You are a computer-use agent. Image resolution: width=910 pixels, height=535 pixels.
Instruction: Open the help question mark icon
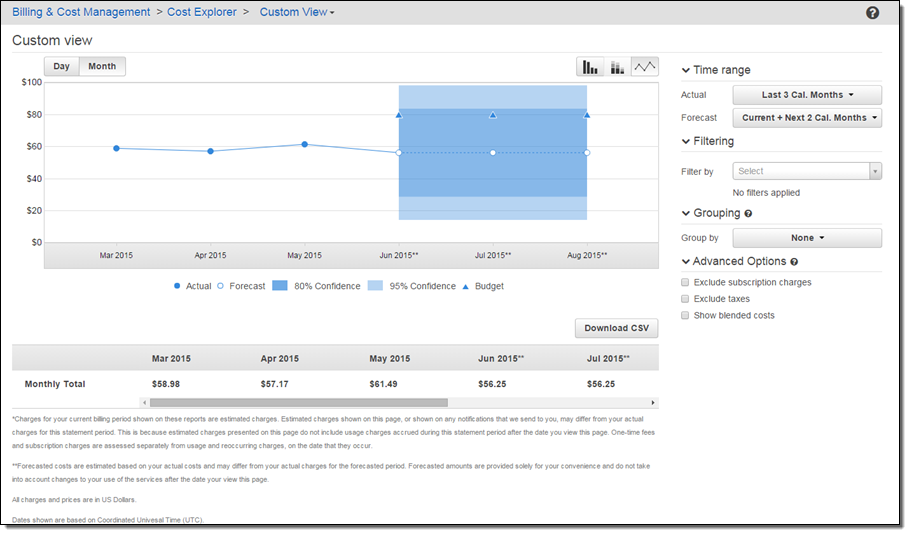[x=872, y=13]
